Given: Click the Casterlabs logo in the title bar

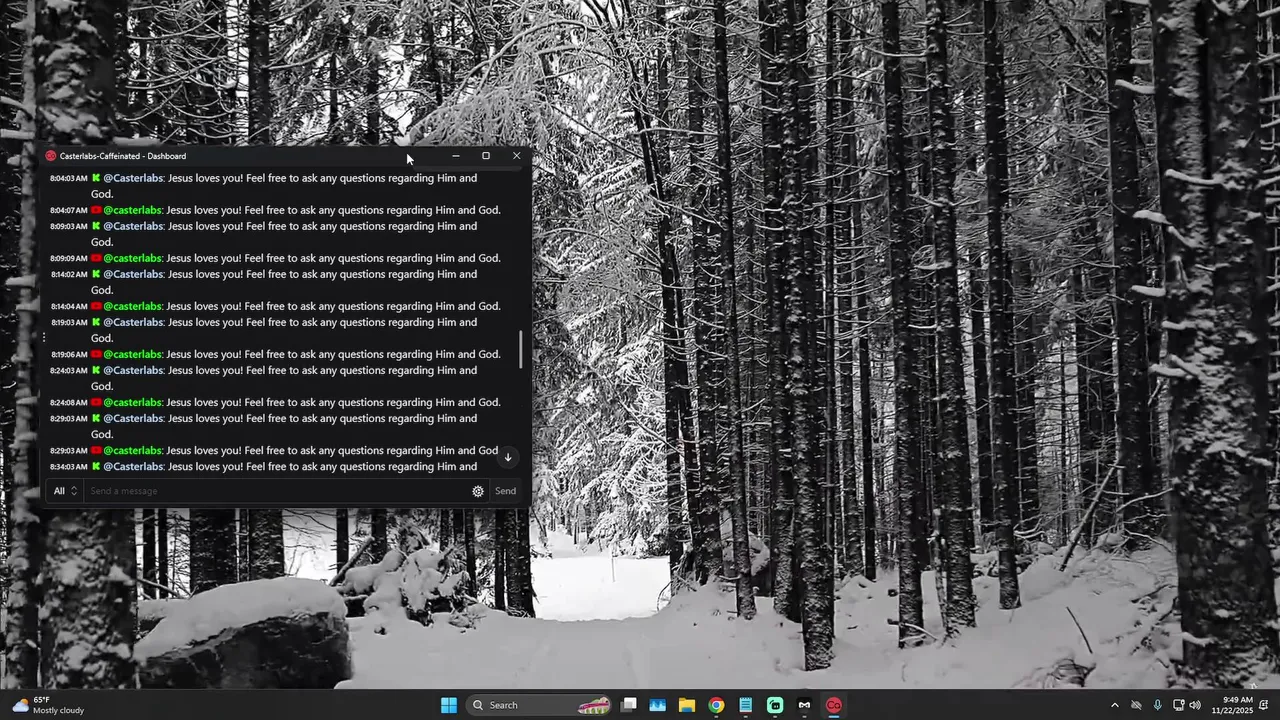Looking at the screenshot, I should tap(51, 156).
